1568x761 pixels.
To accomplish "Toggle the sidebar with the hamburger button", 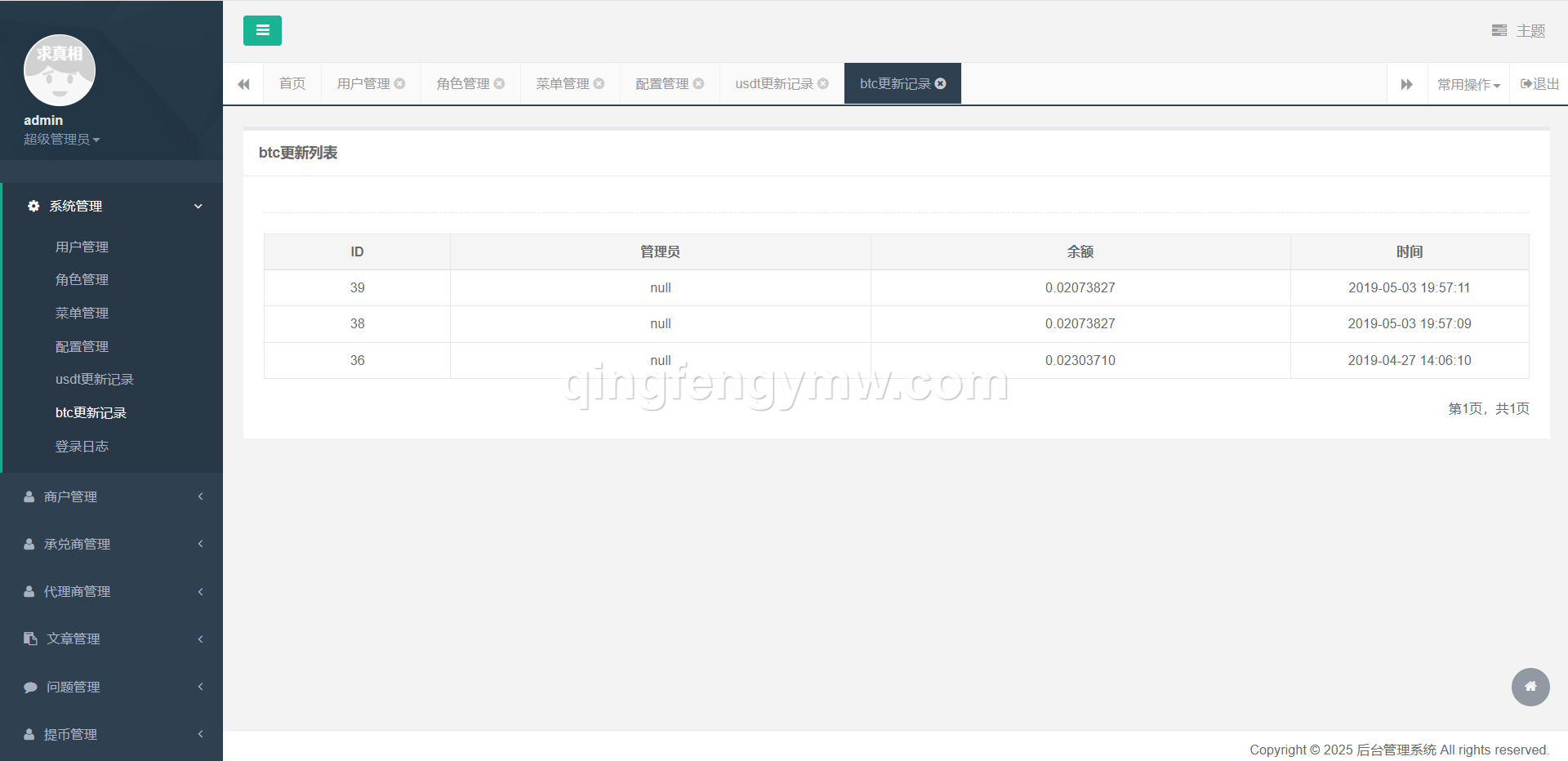I will pos(262,30).
